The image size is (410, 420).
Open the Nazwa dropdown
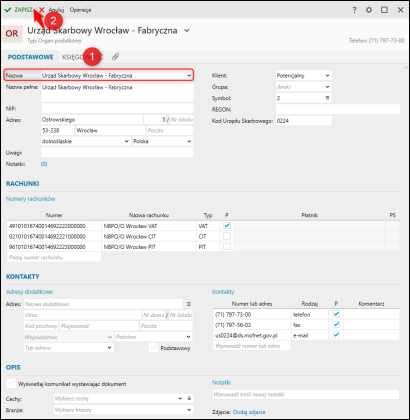[x=189, y=76]
